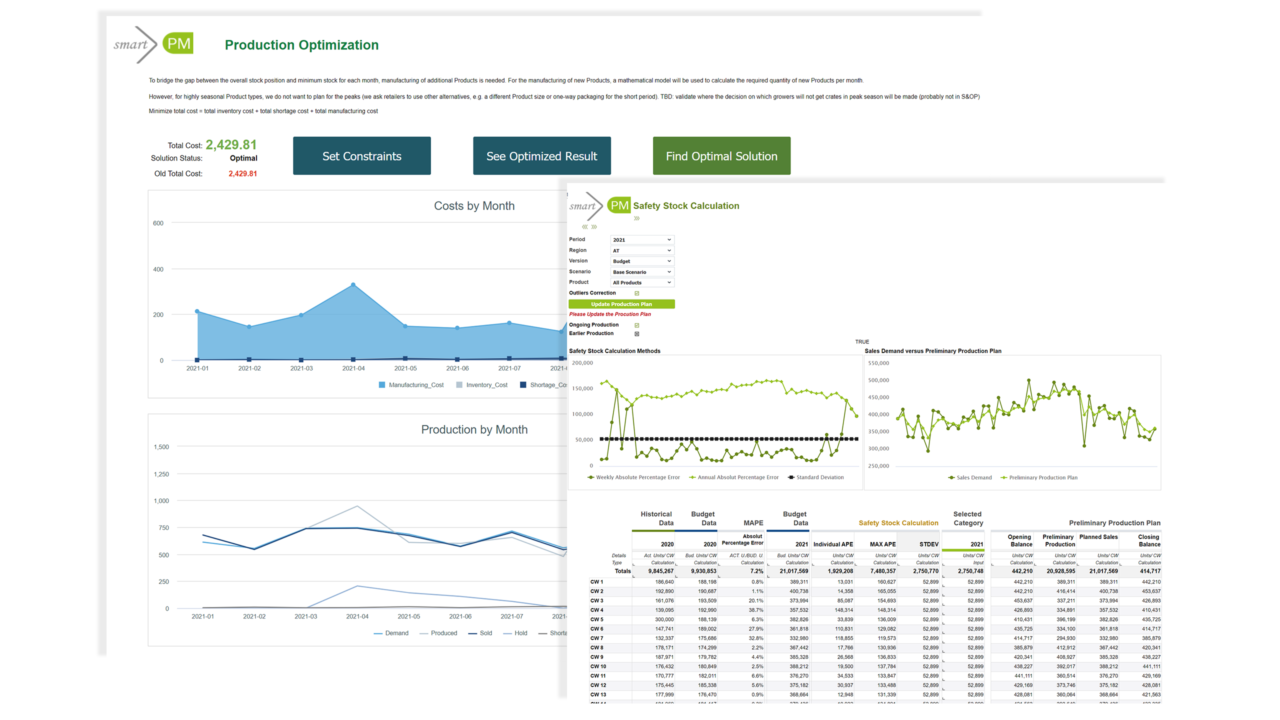Click the double-left chevron navigation icon
1280x720 pixels.
point(585,227)
